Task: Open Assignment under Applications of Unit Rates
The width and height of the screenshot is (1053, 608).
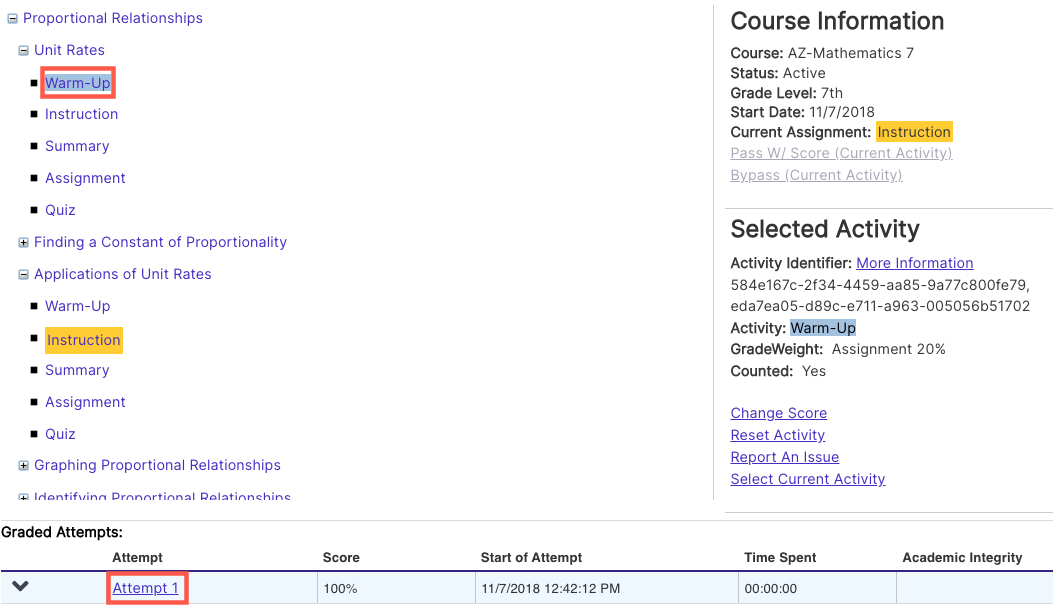Action: (x=85, y=402)
